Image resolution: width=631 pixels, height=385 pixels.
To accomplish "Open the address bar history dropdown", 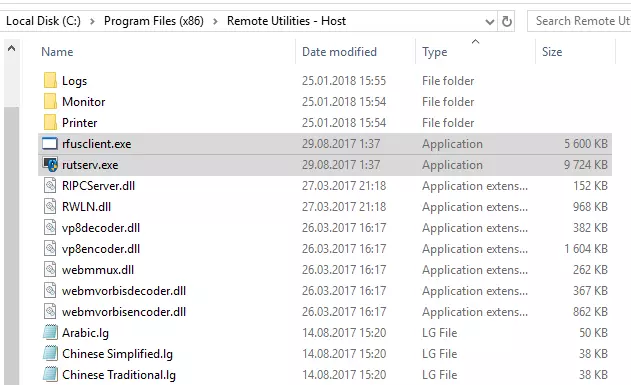I will (x=489, y=21).
